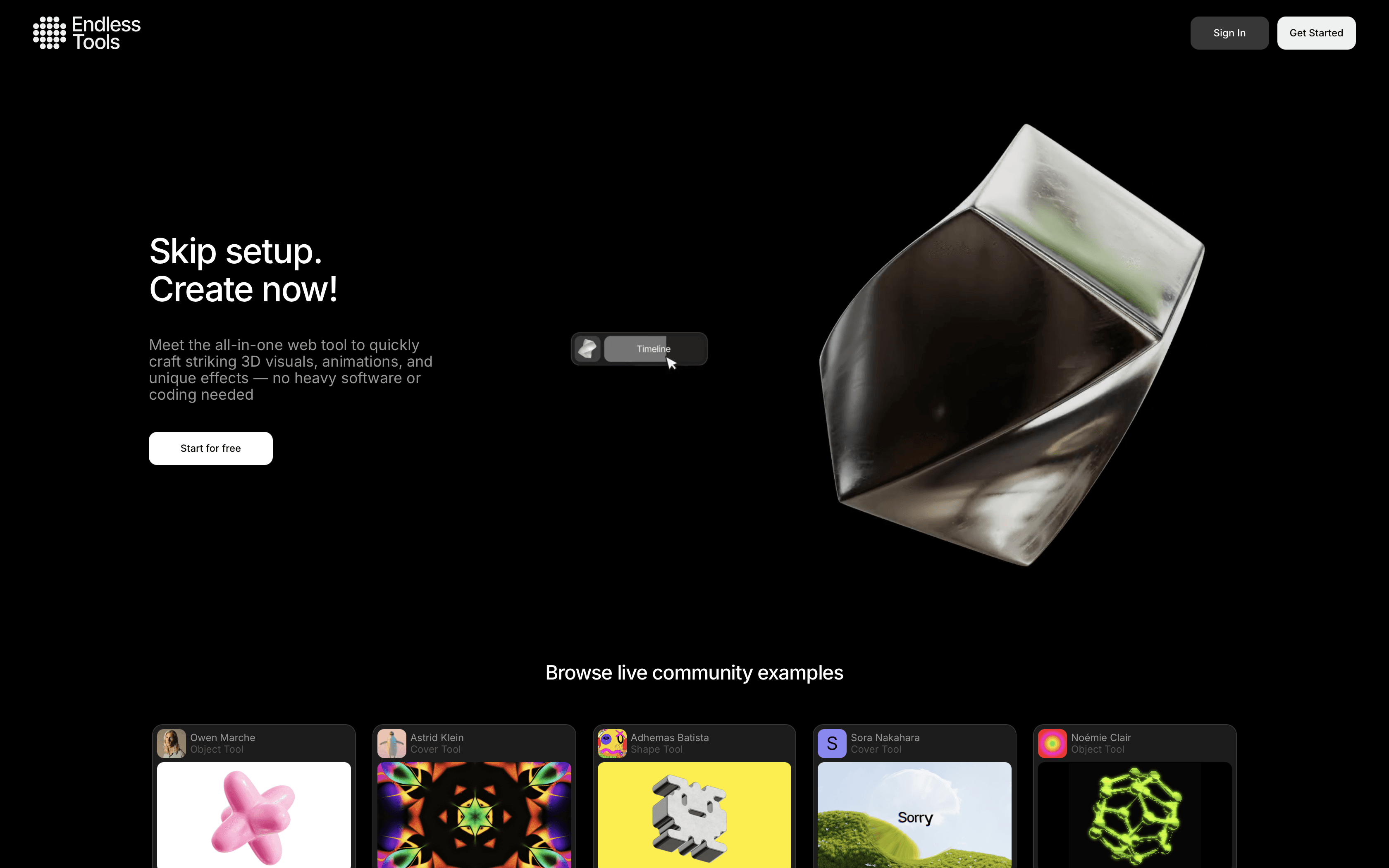Click the Endless Tools wordmark text
This screenshot has width=1389, height=868.
(x=106, y=33)
